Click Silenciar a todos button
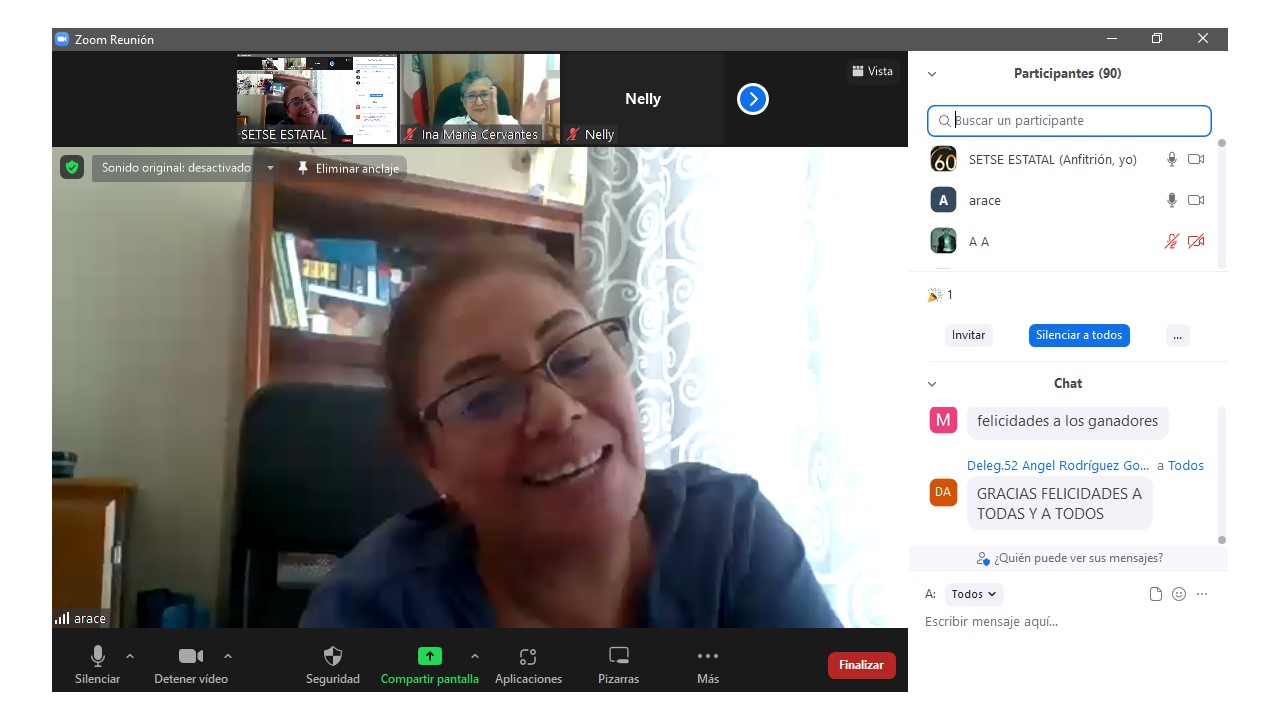This screenshot has width=1280, height=720. tap(1079, 335)
